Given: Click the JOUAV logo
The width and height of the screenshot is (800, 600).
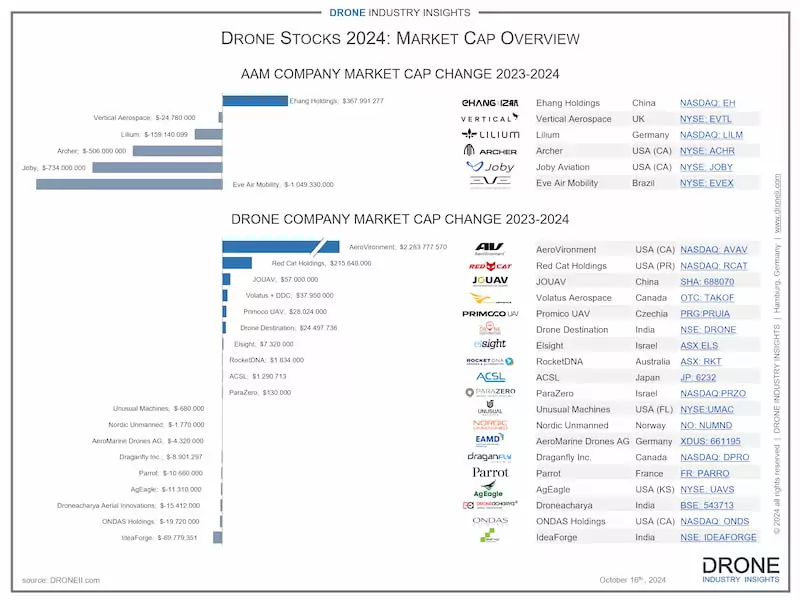Looking at the screenshot, I should [490, 282].
